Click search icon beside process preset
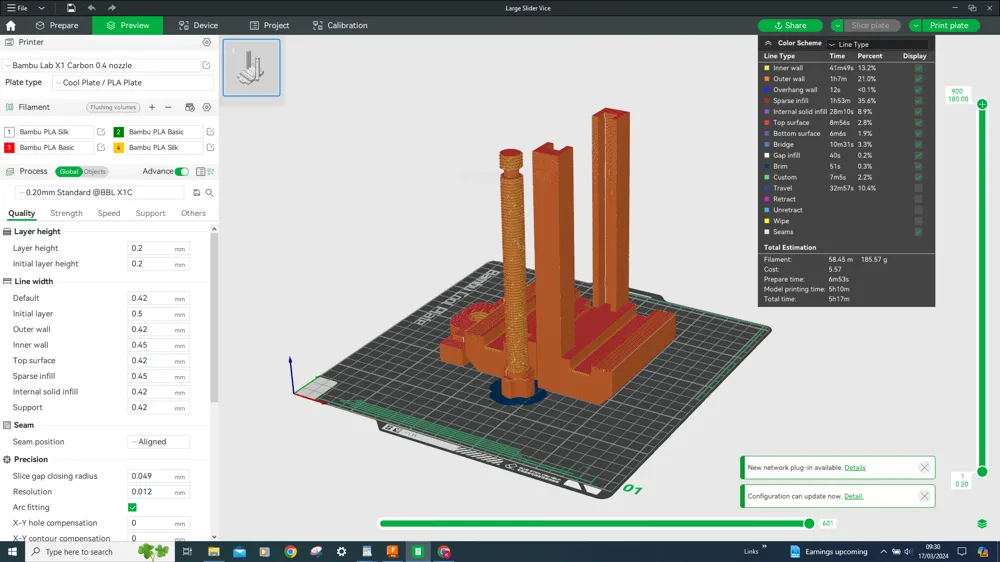 (x=209, y=192)
